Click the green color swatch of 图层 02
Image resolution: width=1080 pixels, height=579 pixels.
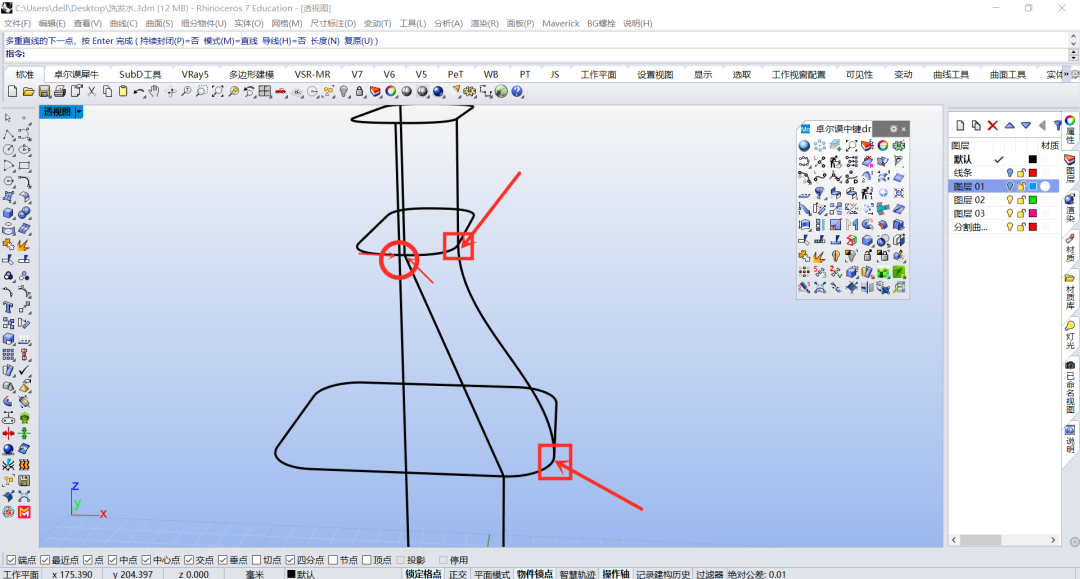1032,200
